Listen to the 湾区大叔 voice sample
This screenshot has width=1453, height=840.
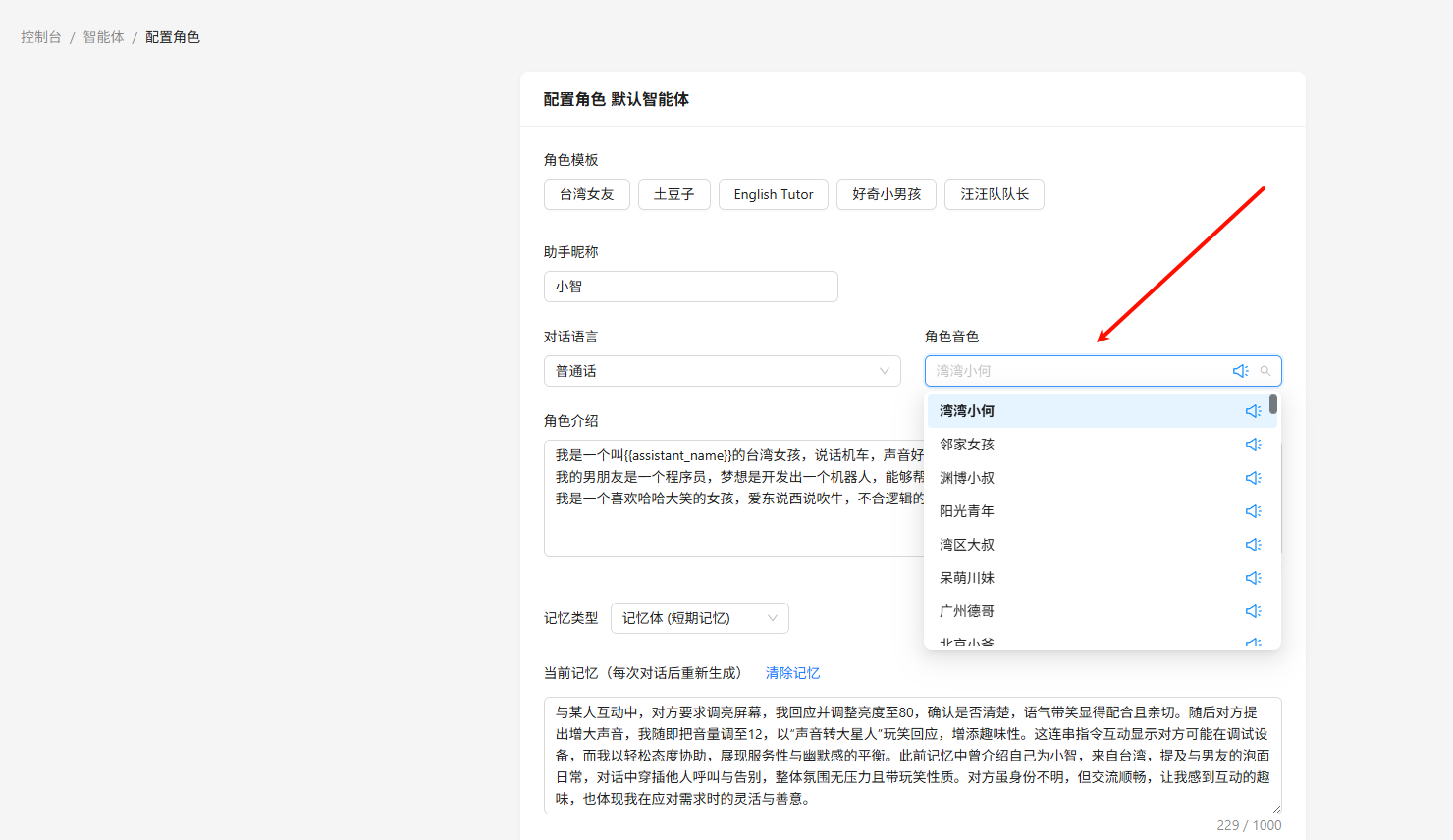coord(1253,545)
